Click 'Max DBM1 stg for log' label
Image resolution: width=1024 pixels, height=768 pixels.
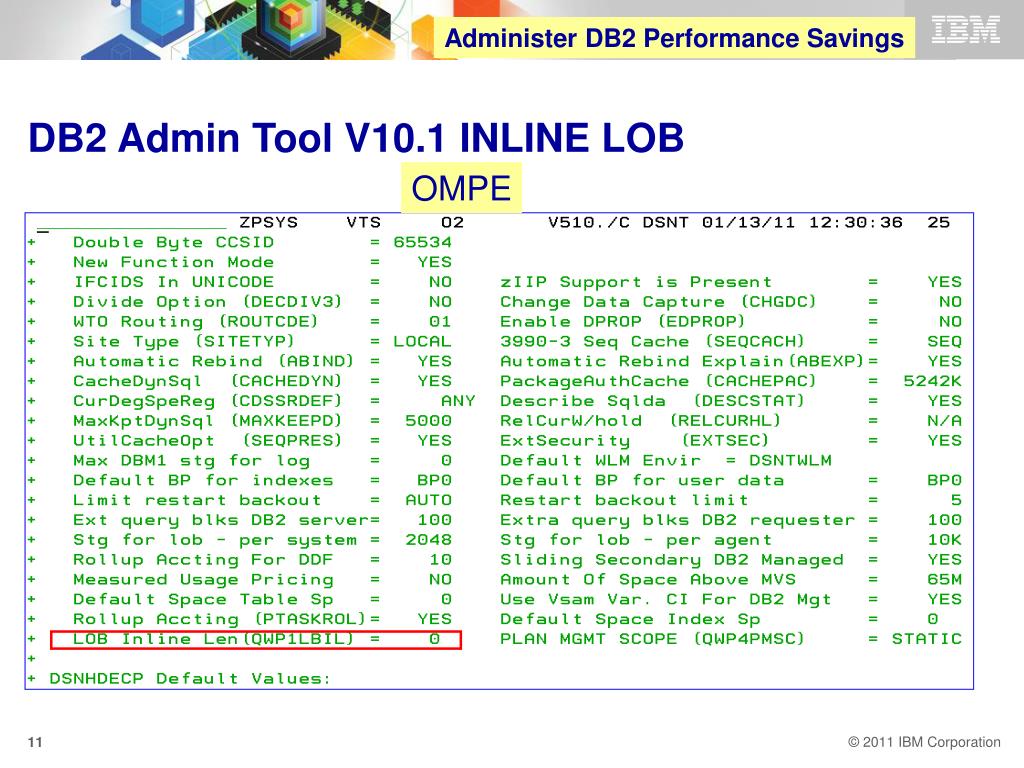(191, 460)
